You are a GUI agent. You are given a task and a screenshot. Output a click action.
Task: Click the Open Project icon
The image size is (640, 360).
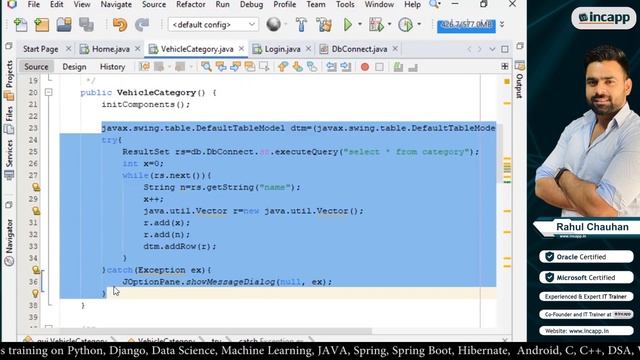[64, 24]
